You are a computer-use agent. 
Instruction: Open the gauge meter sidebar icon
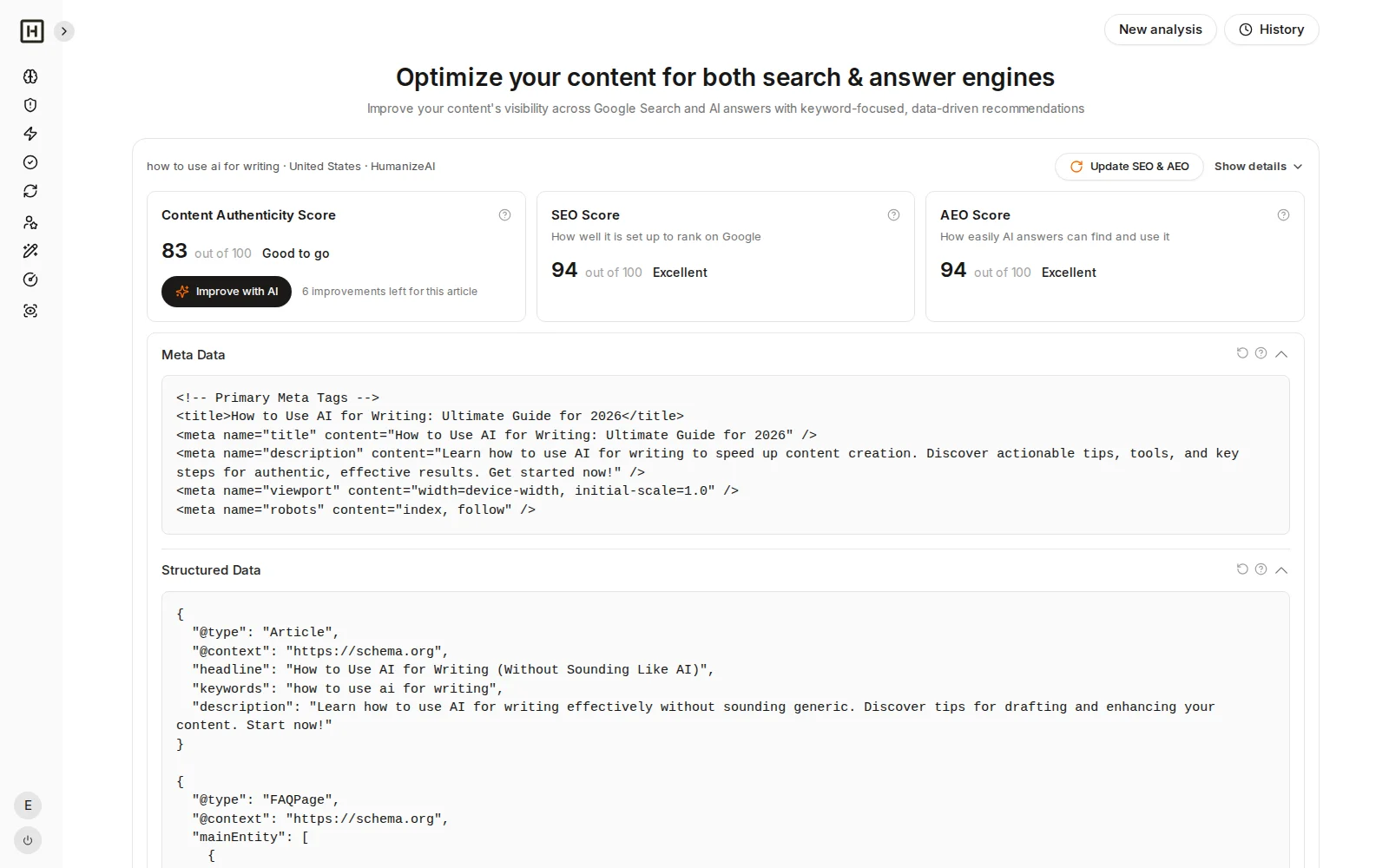(x=30, y=279)
